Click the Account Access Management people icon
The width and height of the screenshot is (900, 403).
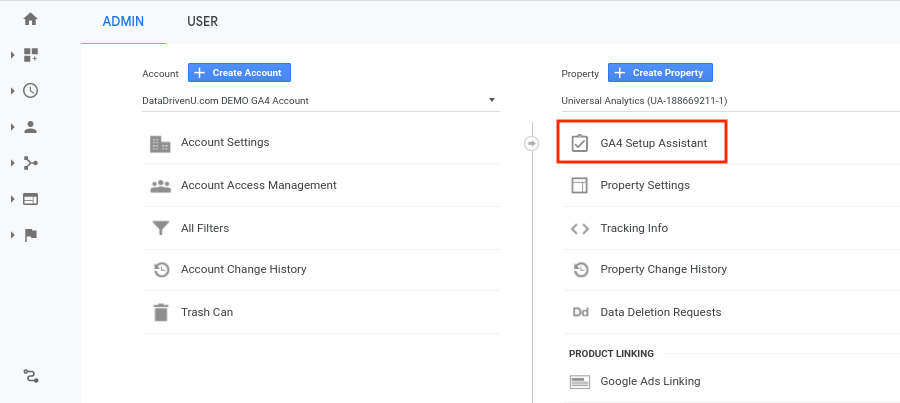click(x=160, y=186)
